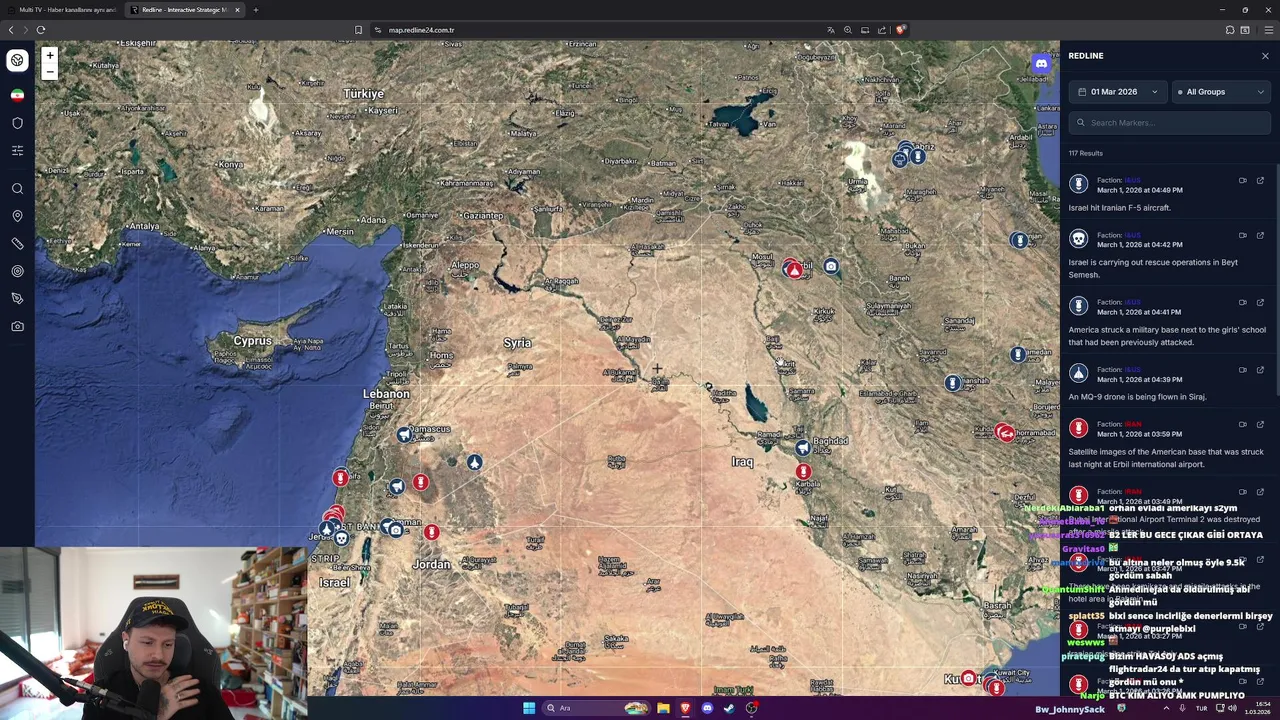Open the All Groups filter dropdown
The height and width of the screenshot is (720, 1280).
(x=1221, y=92)
